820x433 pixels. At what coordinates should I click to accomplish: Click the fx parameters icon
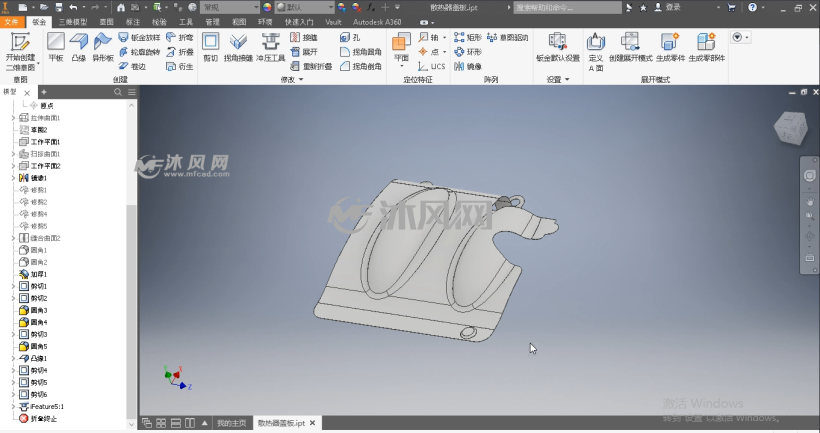[x=371, y=7]
